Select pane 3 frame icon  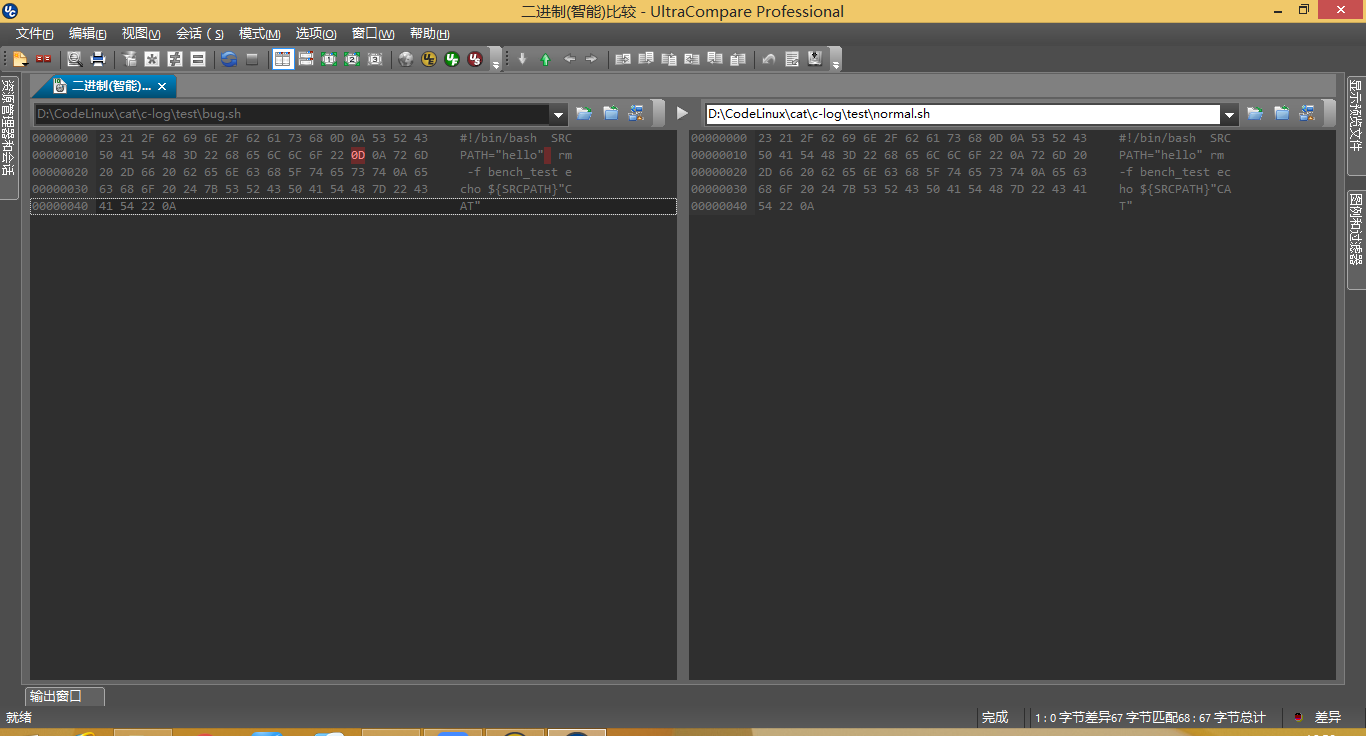375,59
